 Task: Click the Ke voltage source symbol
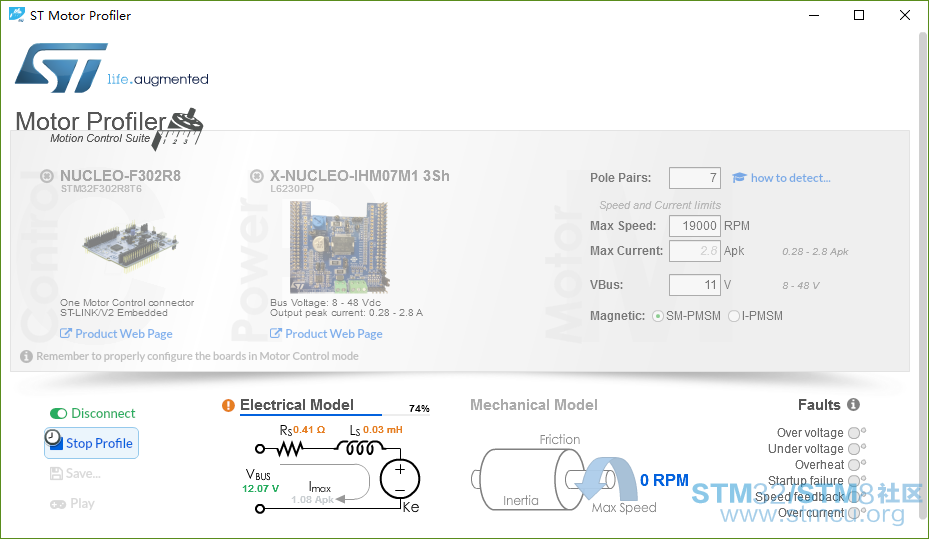pyautogui.click(x=400, y=479)
